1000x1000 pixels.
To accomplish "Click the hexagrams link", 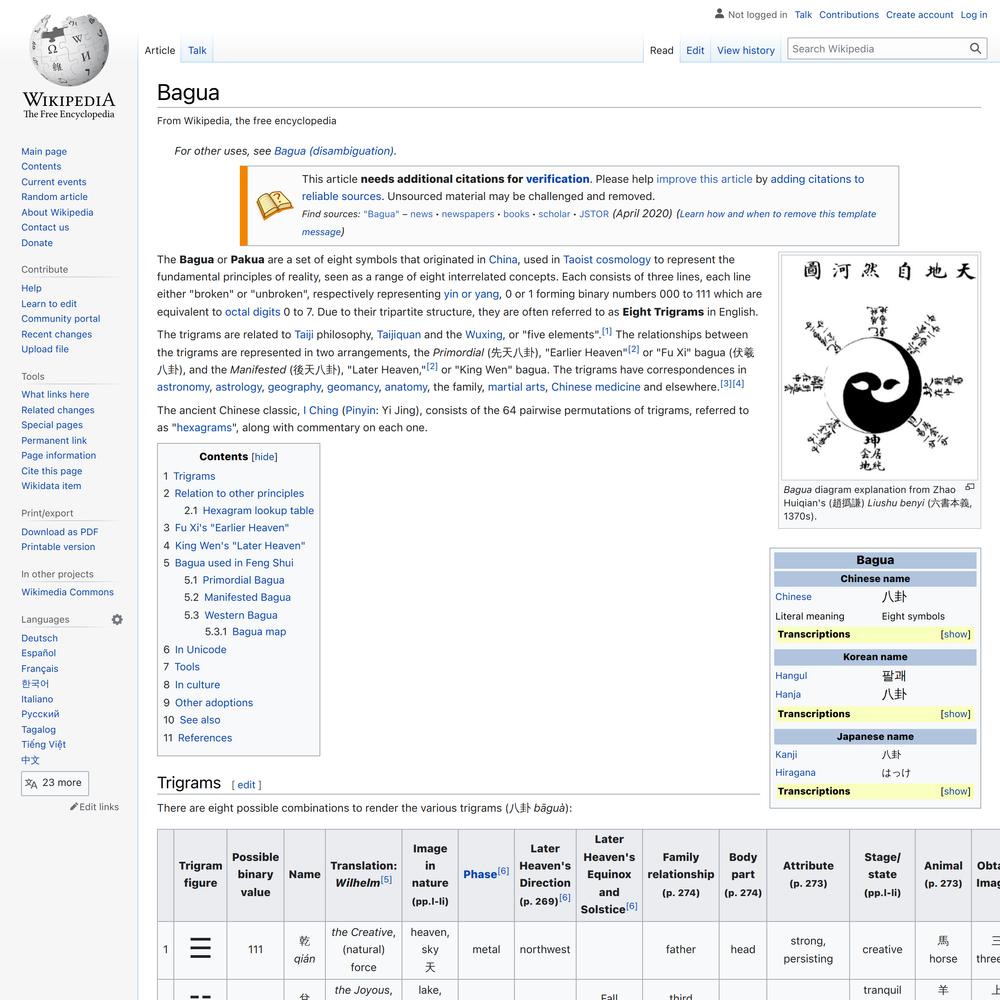I will click(204, 428).
